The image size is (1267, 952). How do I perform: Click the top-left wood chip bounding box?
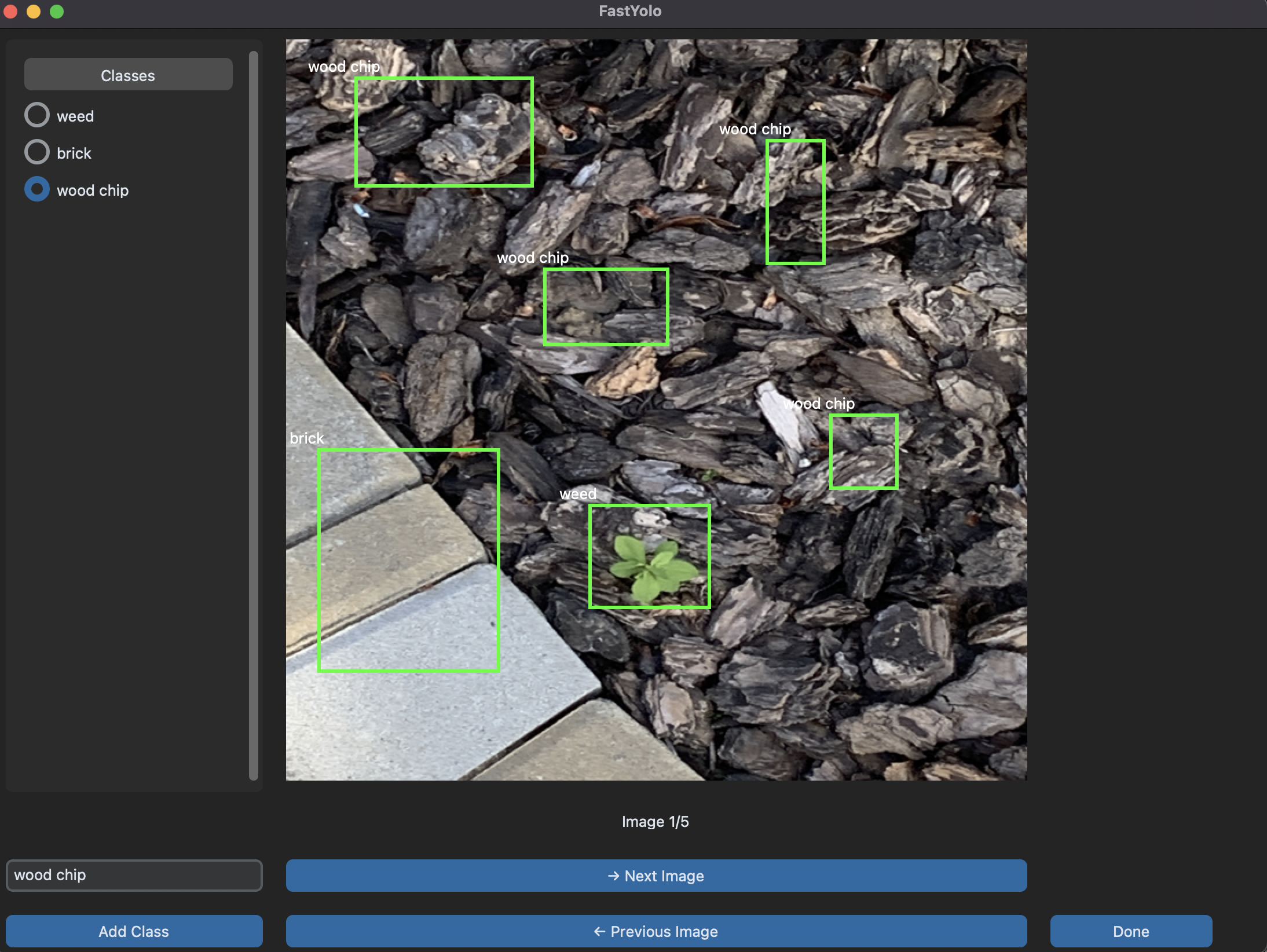click(444, 132)
